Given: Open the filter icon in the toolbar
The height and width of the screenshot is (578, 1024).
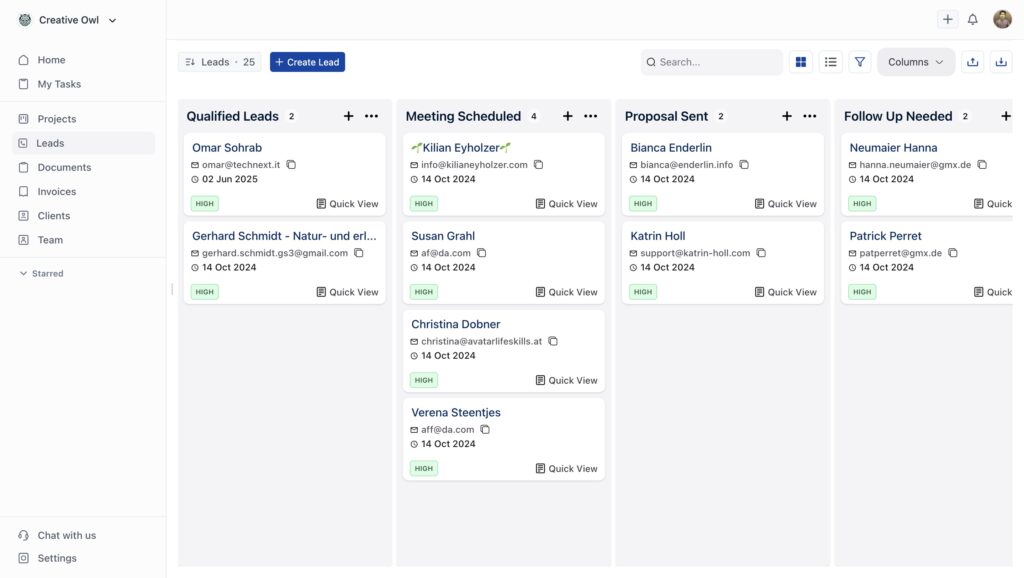Looking at the screenshot, I should [859, 62].
